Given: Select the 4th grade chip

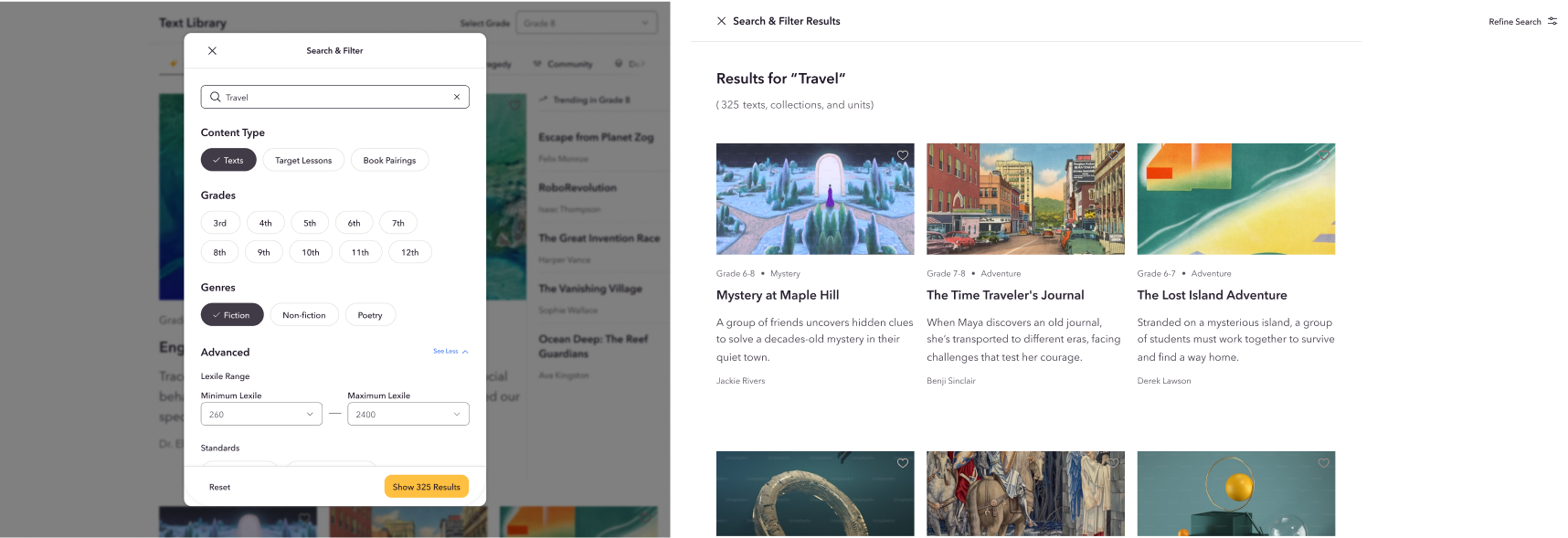Looking at the screenshot, I should [265, 223].
